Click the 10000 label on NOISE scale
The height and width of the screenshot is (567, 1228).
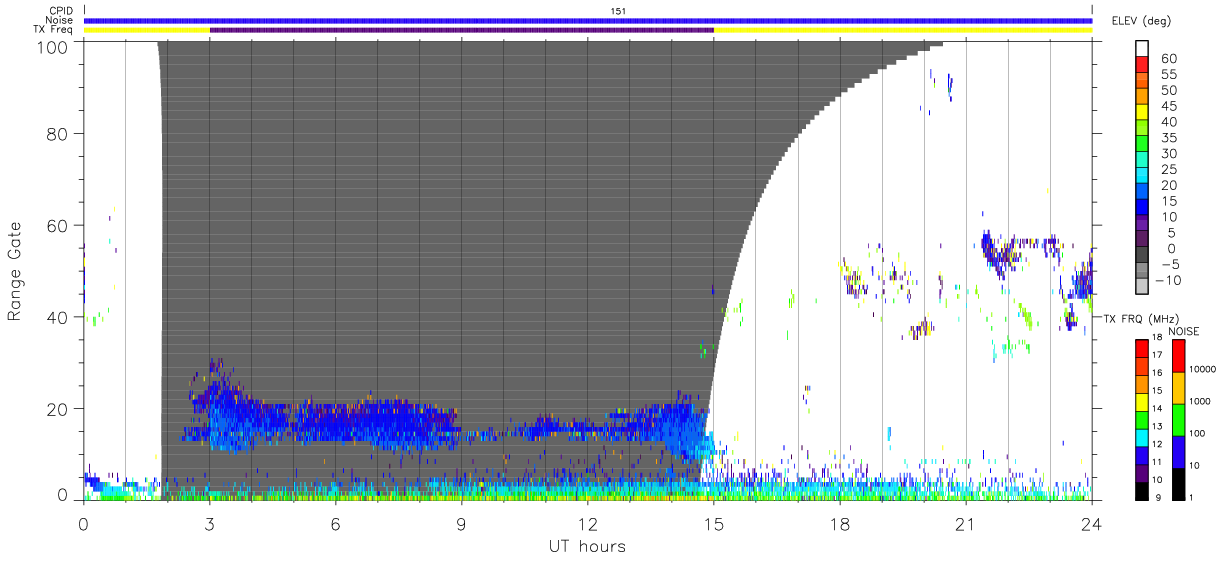(x=1205, y=369)
